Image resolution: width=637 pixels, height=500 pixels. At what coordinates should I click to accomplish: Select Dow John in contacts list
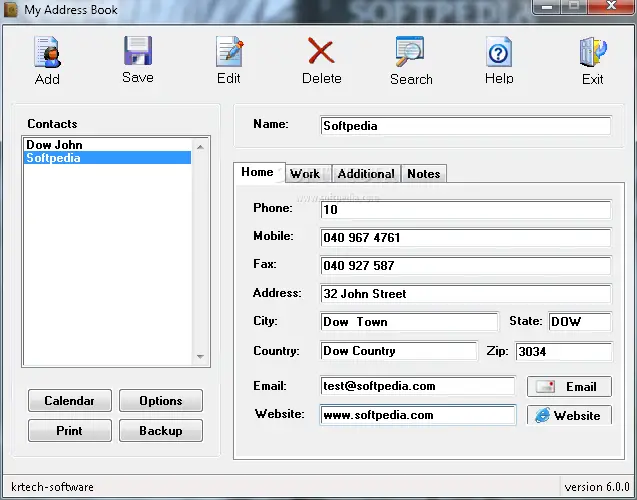click(107, 145)
